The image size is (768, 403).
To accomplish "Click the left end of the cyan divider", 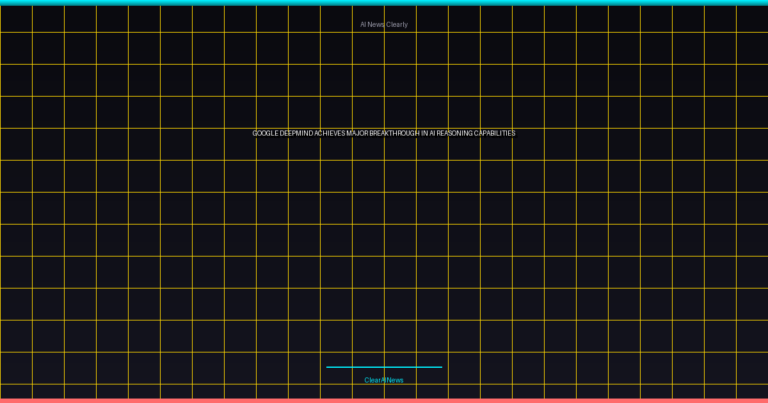I will 328,367.
